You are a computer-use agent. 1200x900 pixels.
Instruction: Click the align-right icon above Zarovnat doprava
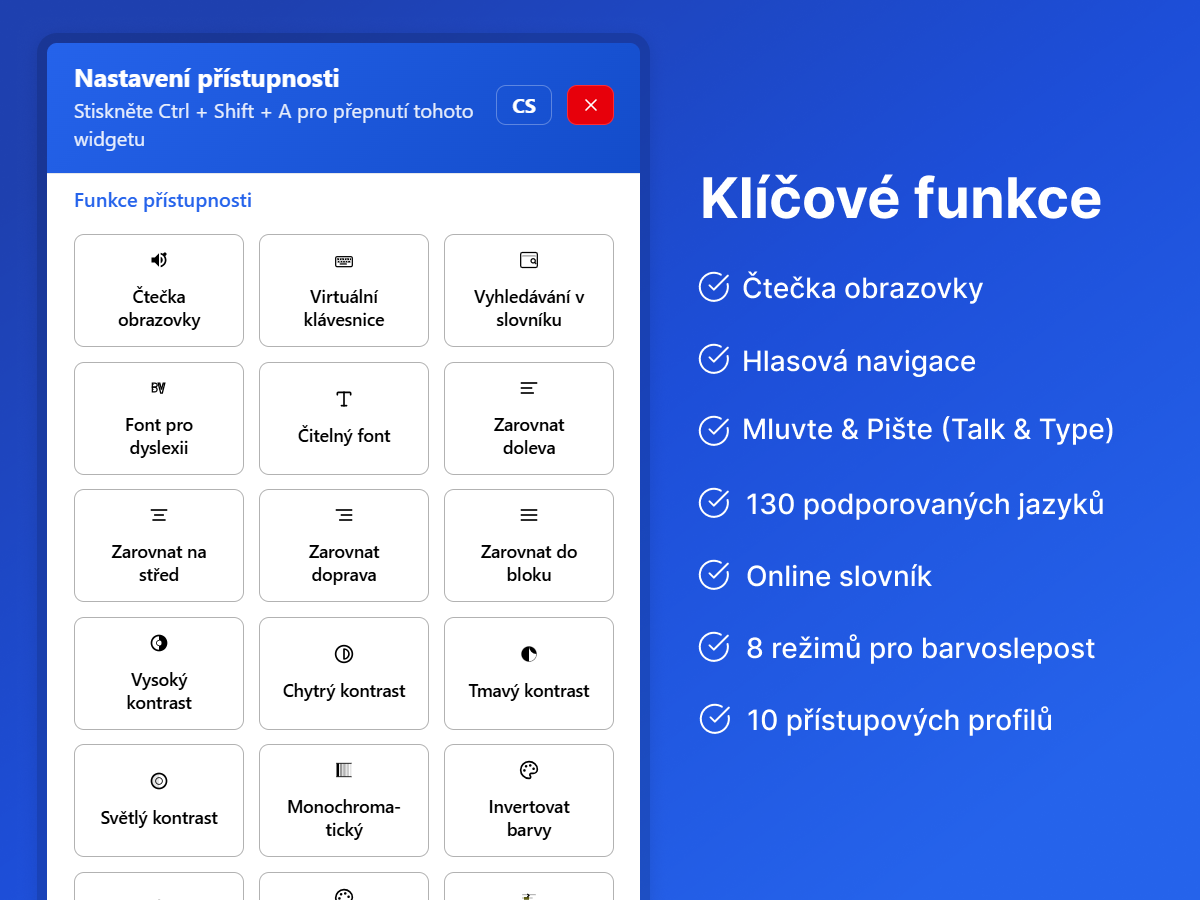pyautogui.click(x=344, y=515)
